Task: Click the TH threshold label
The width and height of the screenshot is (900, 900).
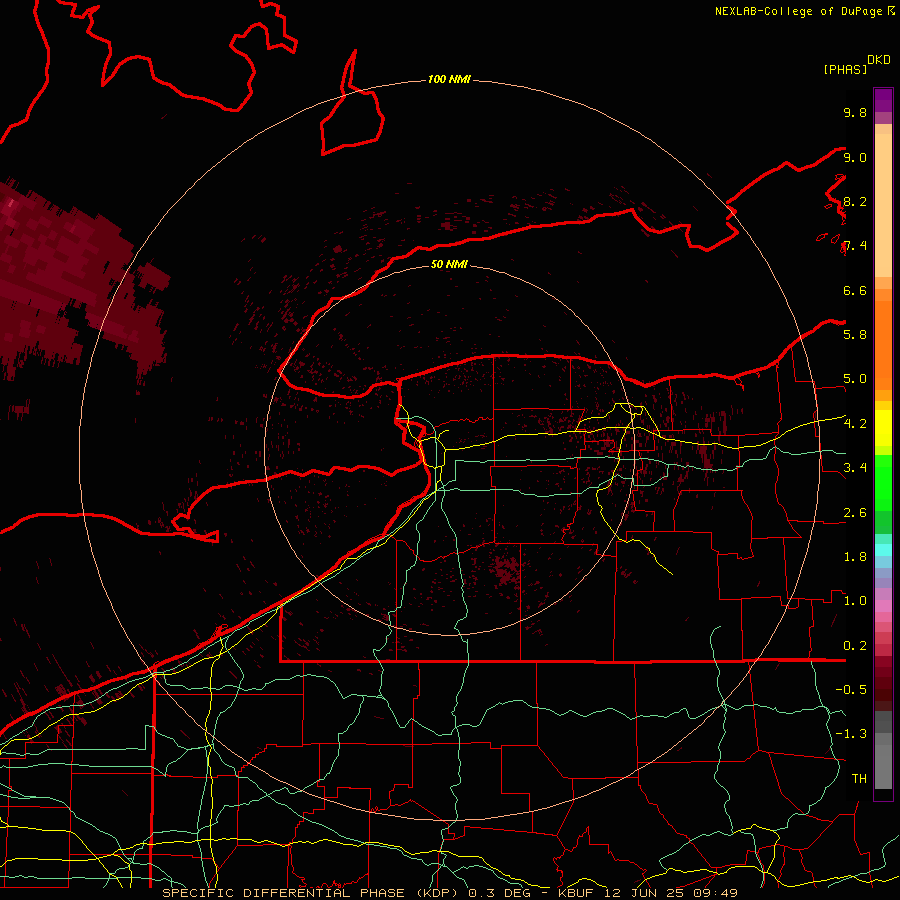Action: click(859, 779)
